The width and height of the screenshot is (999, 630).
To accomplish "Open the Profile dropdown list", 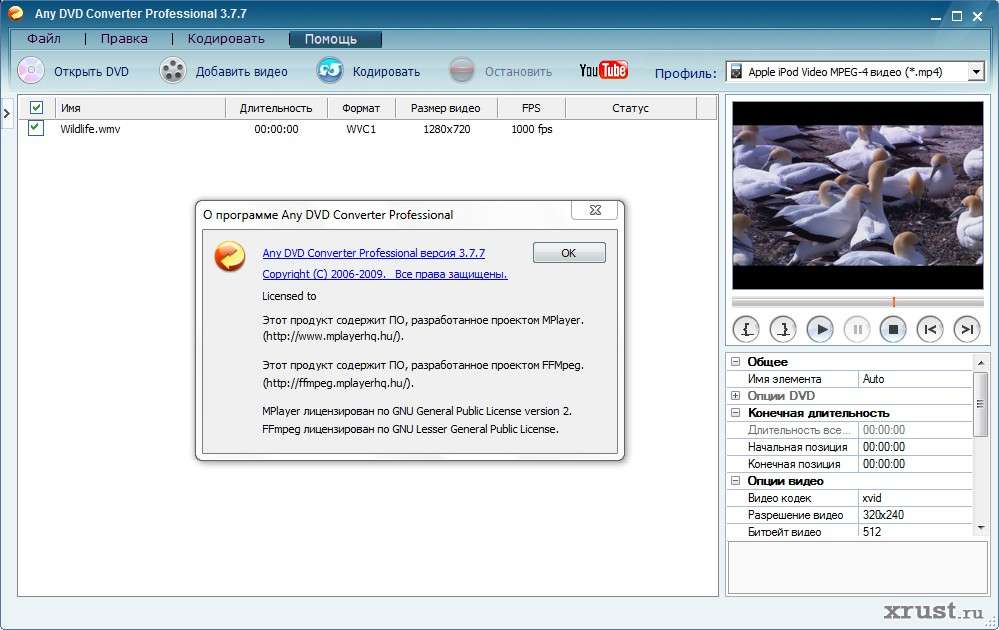I will point(976,71).
